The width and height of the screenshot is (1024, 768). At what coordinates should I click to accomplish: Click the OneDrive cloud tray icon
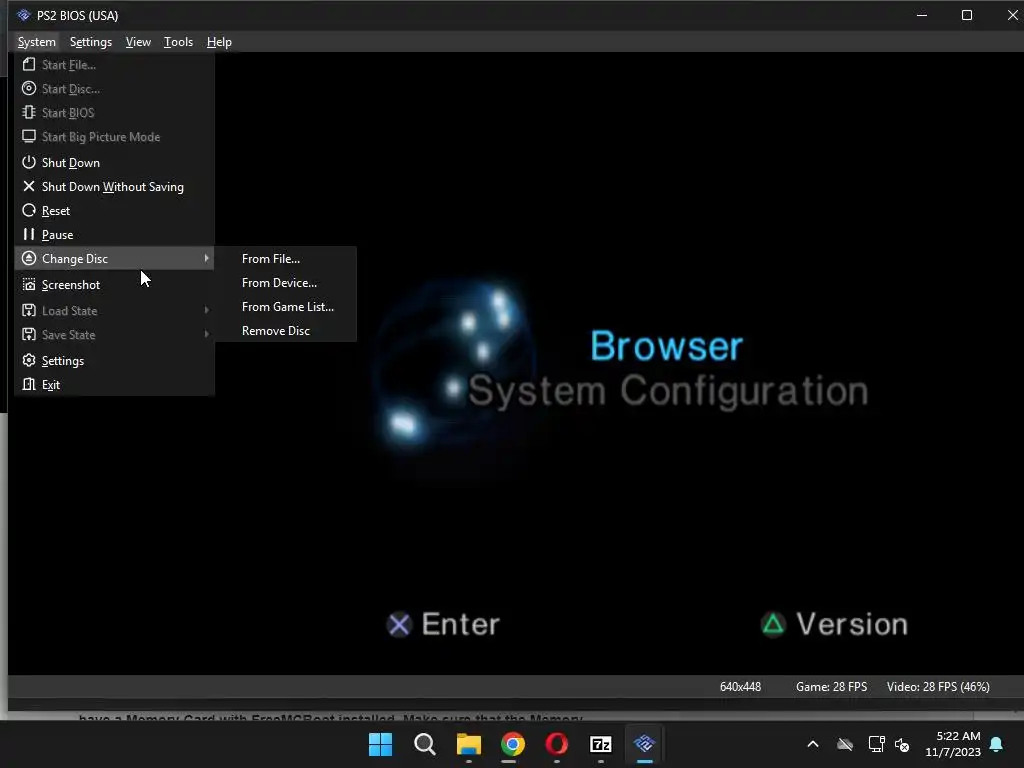pyautogui.click(x=845, y=744)
